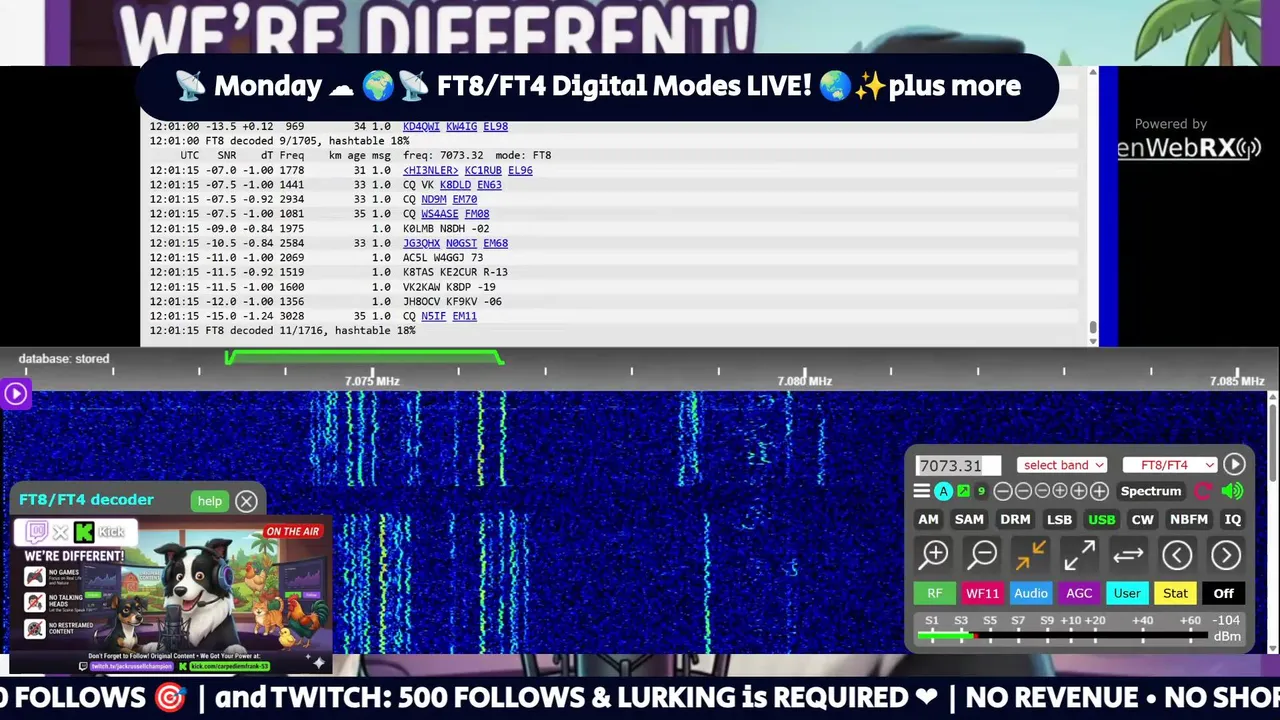Click the orange zoom-to-band arrows icon
This screenshot has height=720, width=1280.
1031,554
